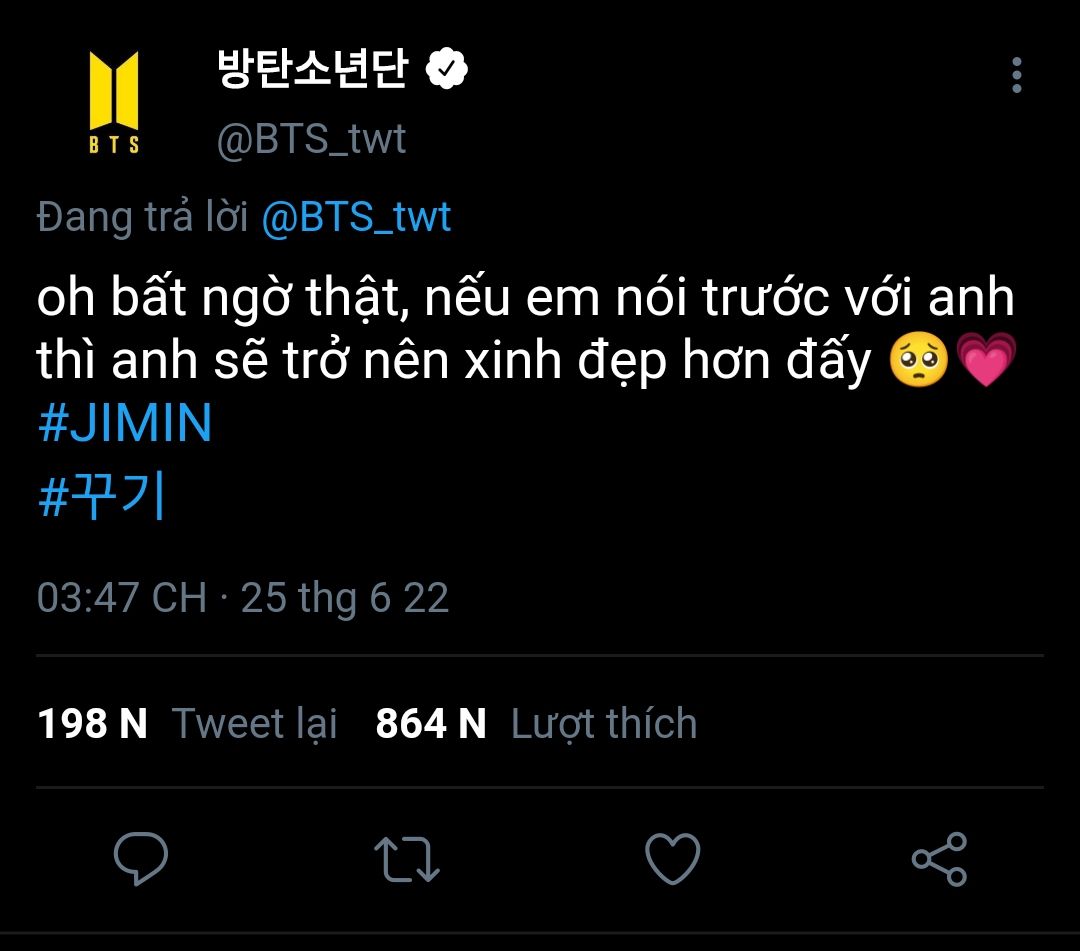Open the BTS logo profile picture

point(114,103)
